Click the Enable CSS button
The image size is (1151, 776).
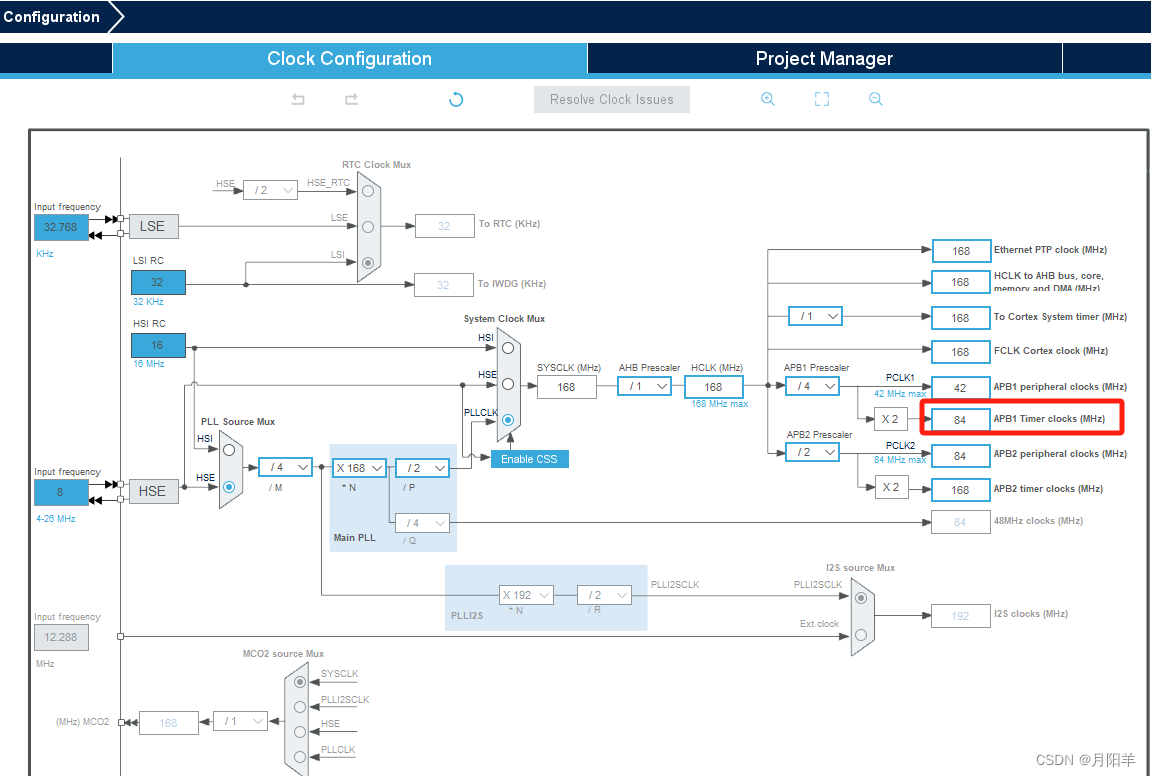click(x=528, y=458)
